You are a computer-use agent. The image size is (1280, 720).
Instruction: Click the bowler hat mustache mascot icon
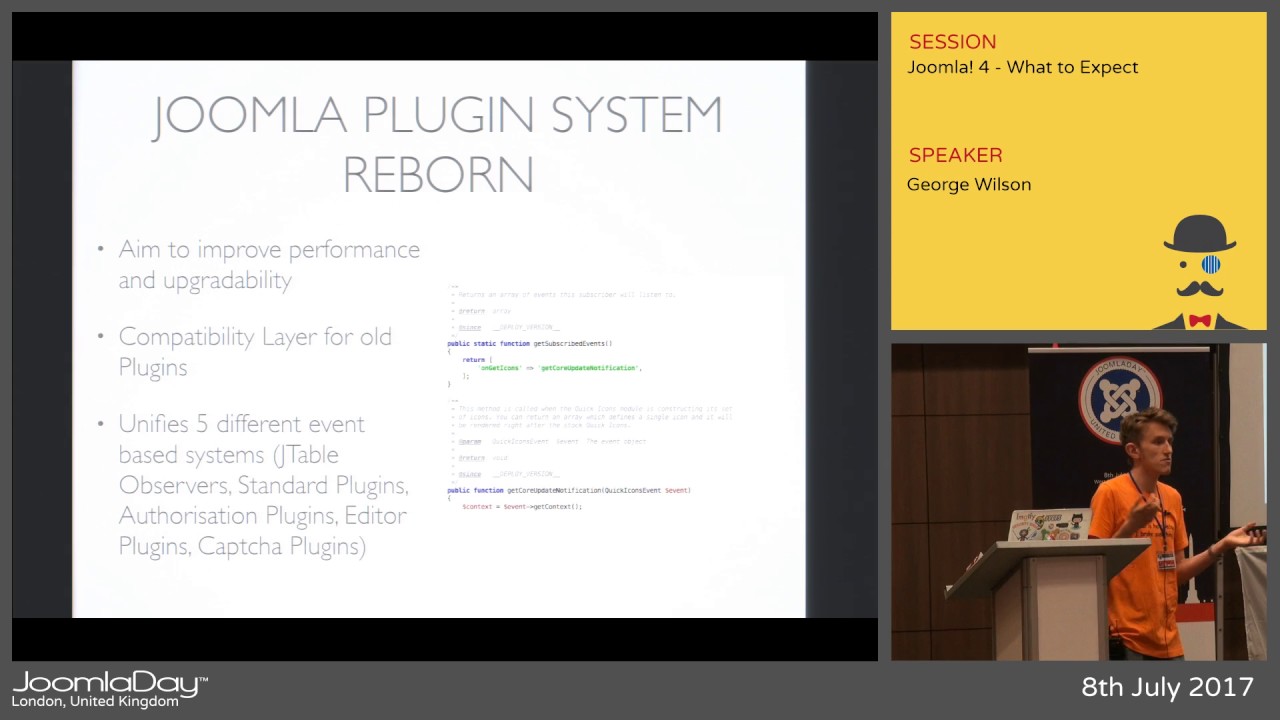coord(1200,272)
